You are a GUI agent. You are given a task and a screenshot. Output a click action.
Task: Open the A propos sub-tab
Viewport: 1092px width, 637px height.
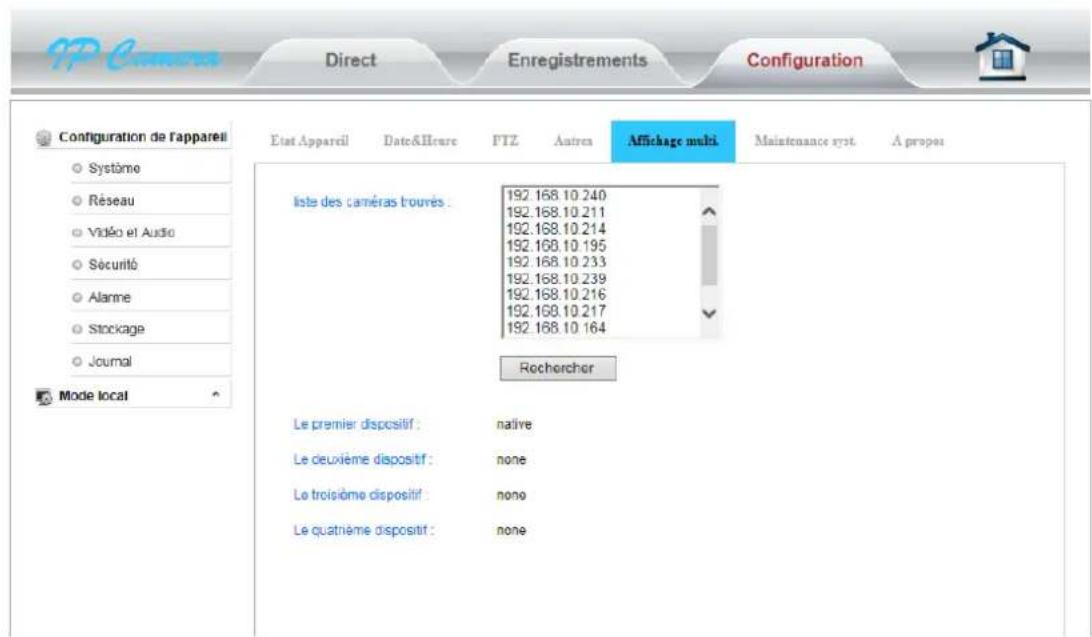point(918,141)
